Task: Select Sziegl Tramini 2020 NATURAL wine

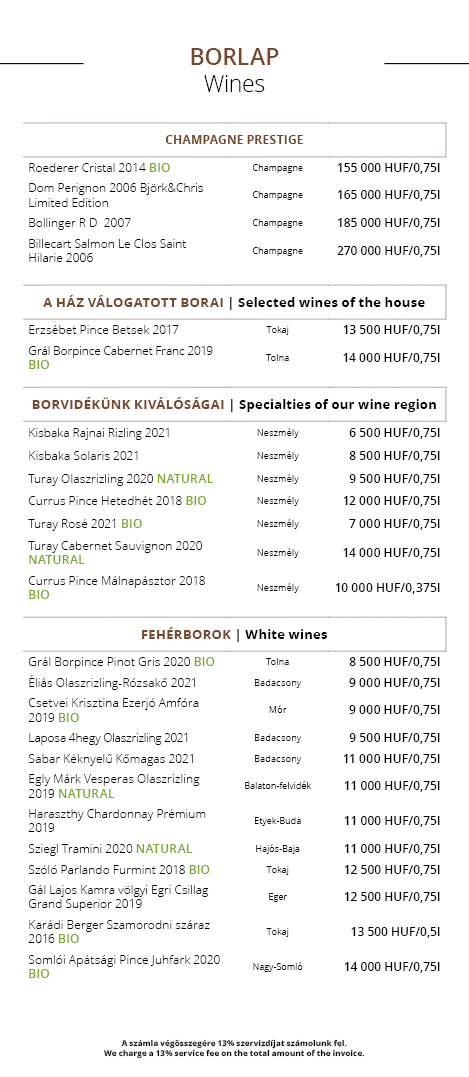Action: [110, 849]
